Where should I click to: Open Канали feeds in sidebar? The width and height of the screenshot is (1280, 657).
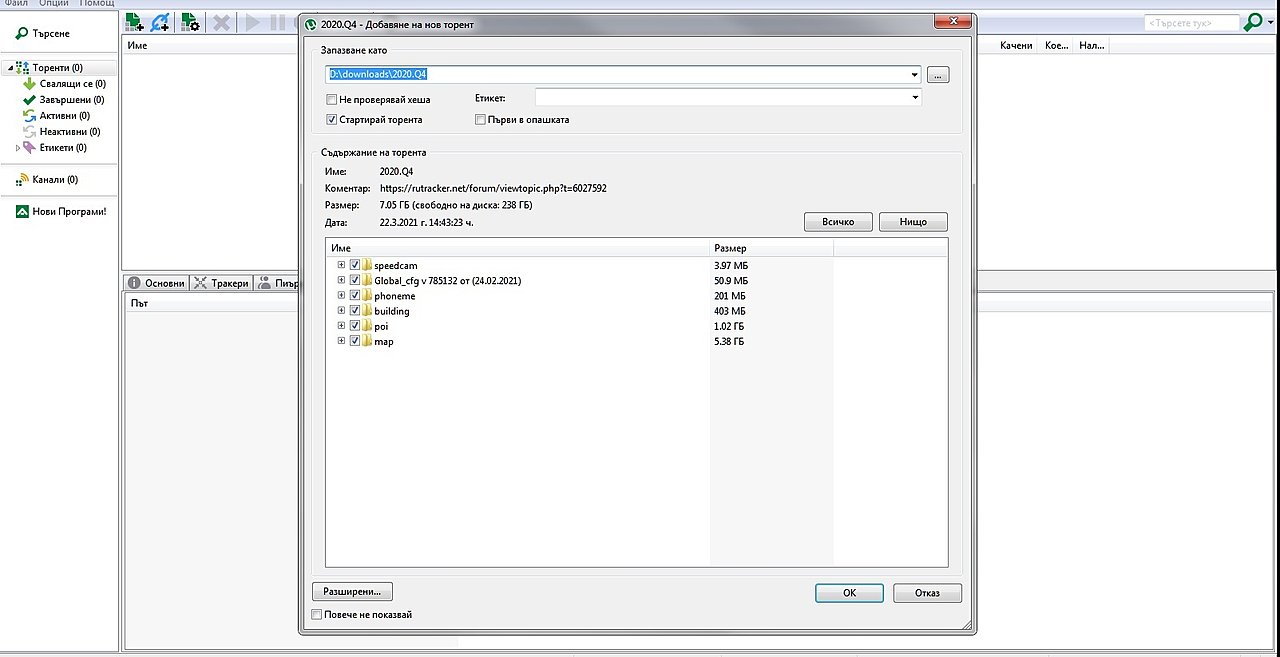click(47, 180)
